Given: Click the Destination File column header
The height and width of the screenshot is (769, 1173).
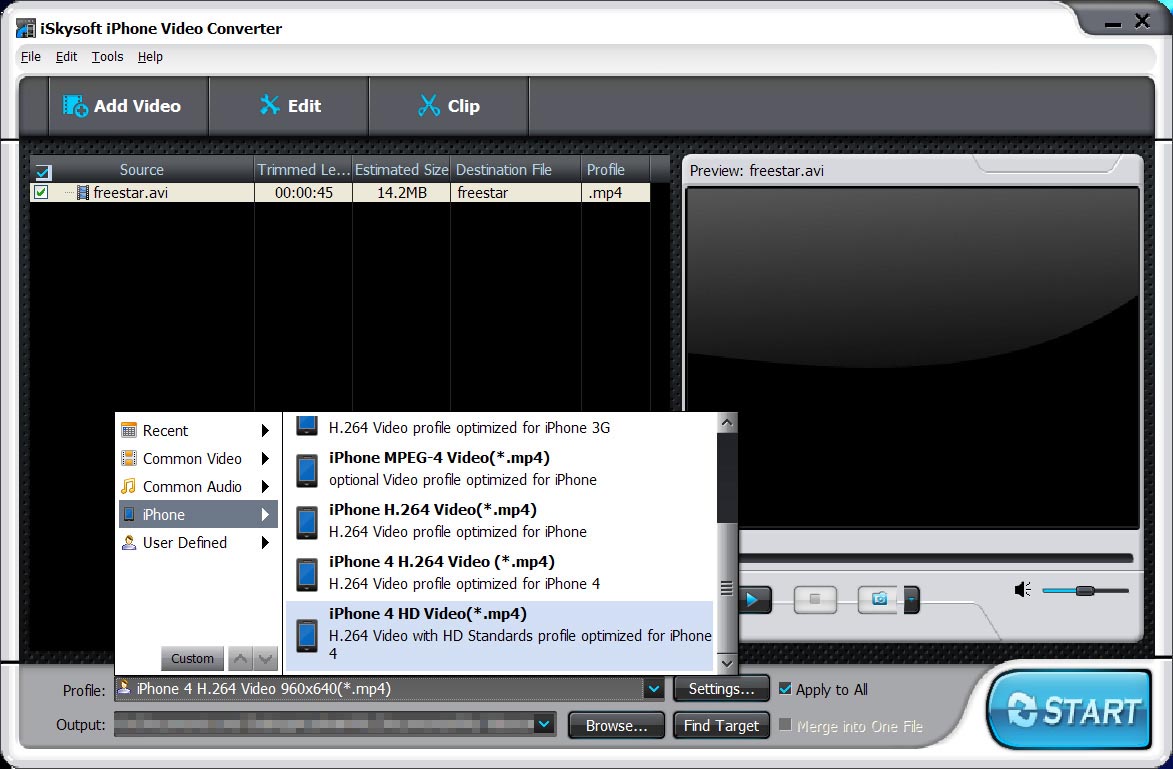Looking at the screenshot, I should click(x=516, y=170).
